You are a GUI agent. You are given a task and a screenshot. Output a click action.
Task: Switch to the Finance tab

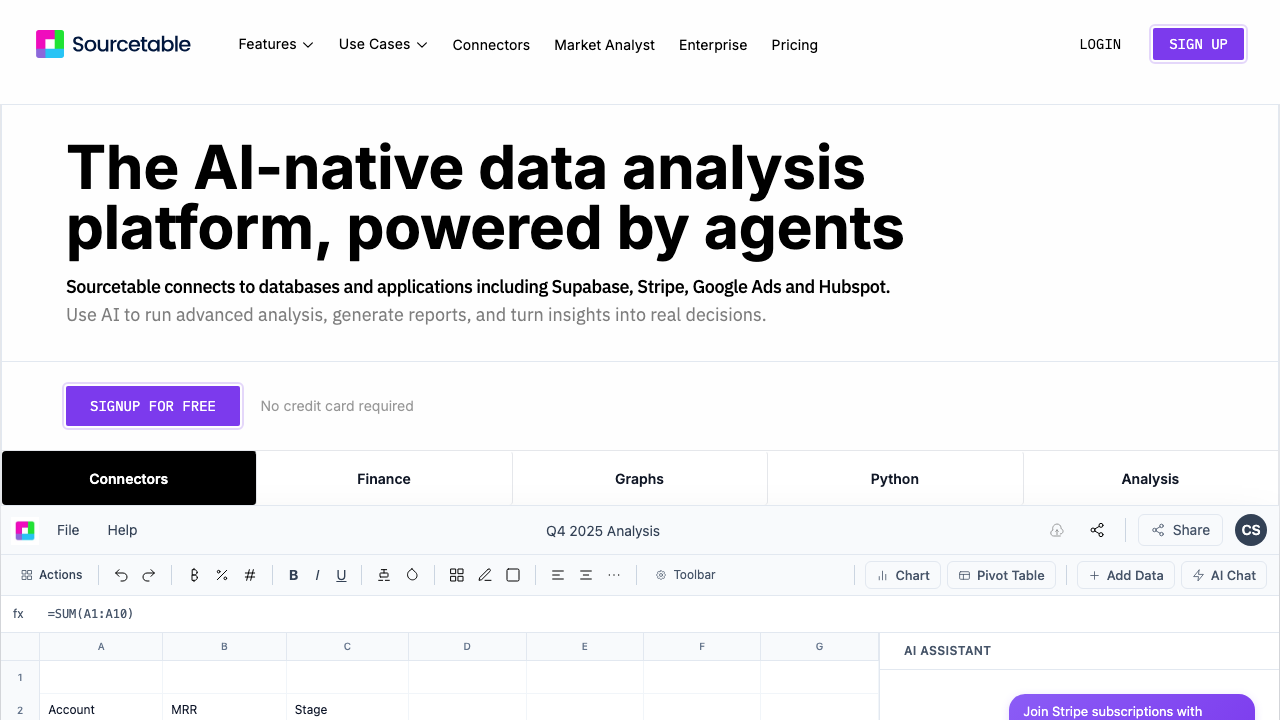pos(384,479)
